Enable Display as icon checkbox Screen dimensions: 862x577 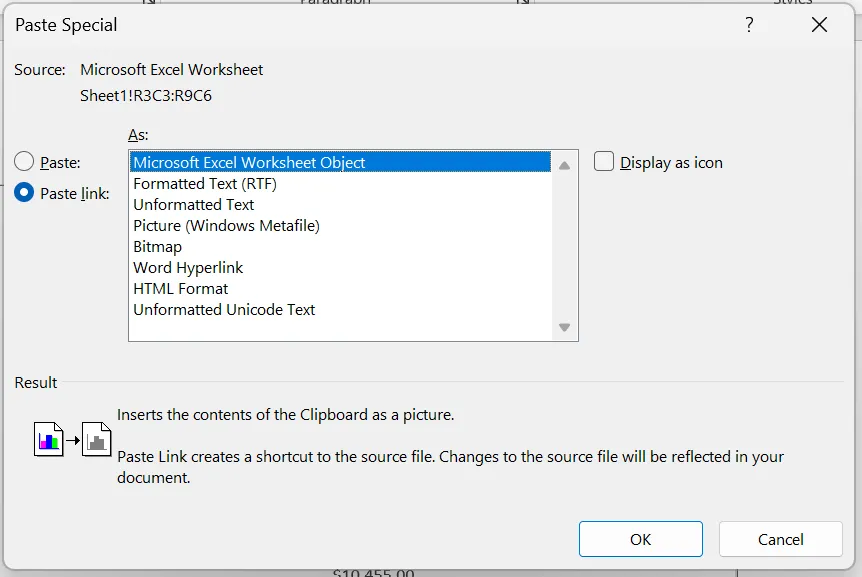tap(604, 162)
